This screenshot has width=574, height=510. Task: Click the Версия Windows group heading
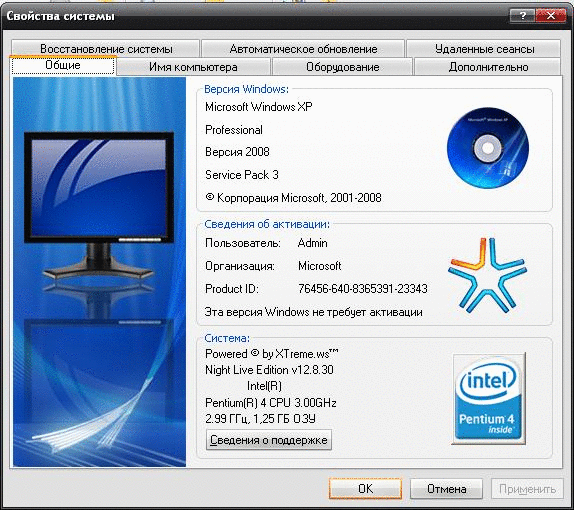pos(246,89)
